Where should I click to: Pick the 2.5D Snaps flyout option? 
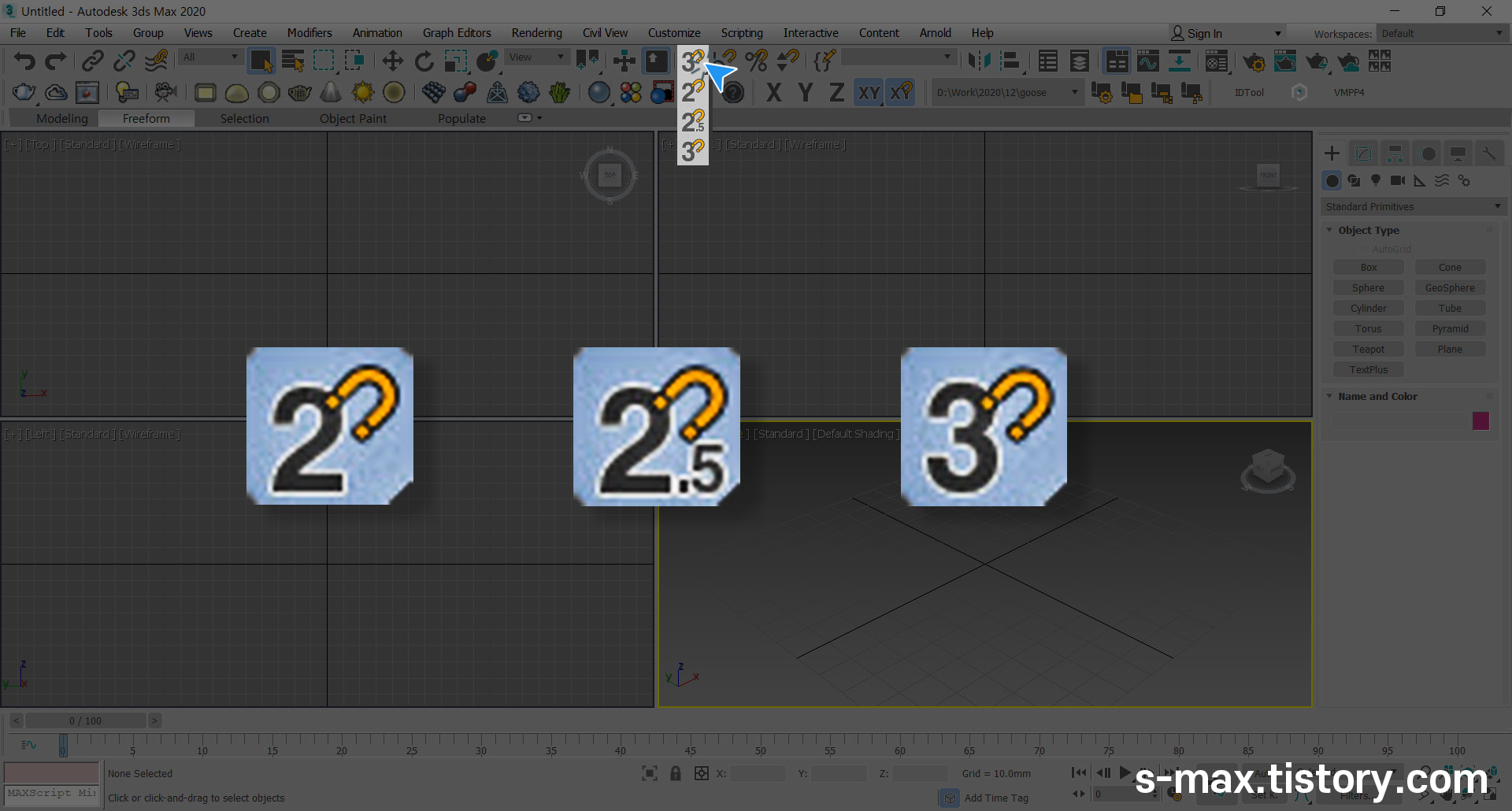pyautogui.click(x=693, y=121)
